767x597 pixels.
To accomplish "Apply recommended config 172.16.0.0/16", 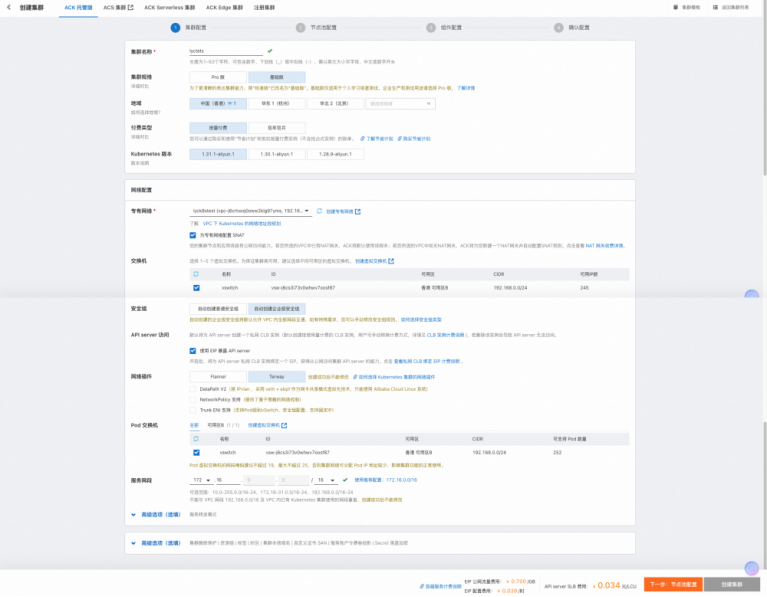I will 385,480.
